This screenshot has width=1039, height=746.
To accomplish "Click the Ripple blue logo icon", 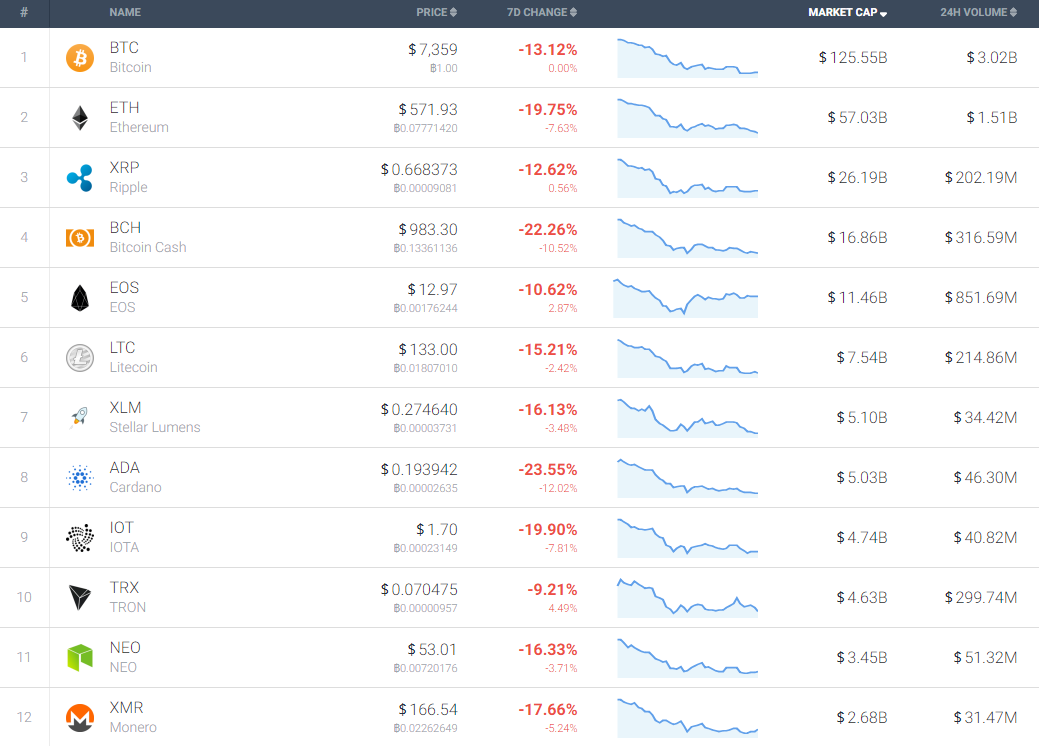I will pos(80,178).
